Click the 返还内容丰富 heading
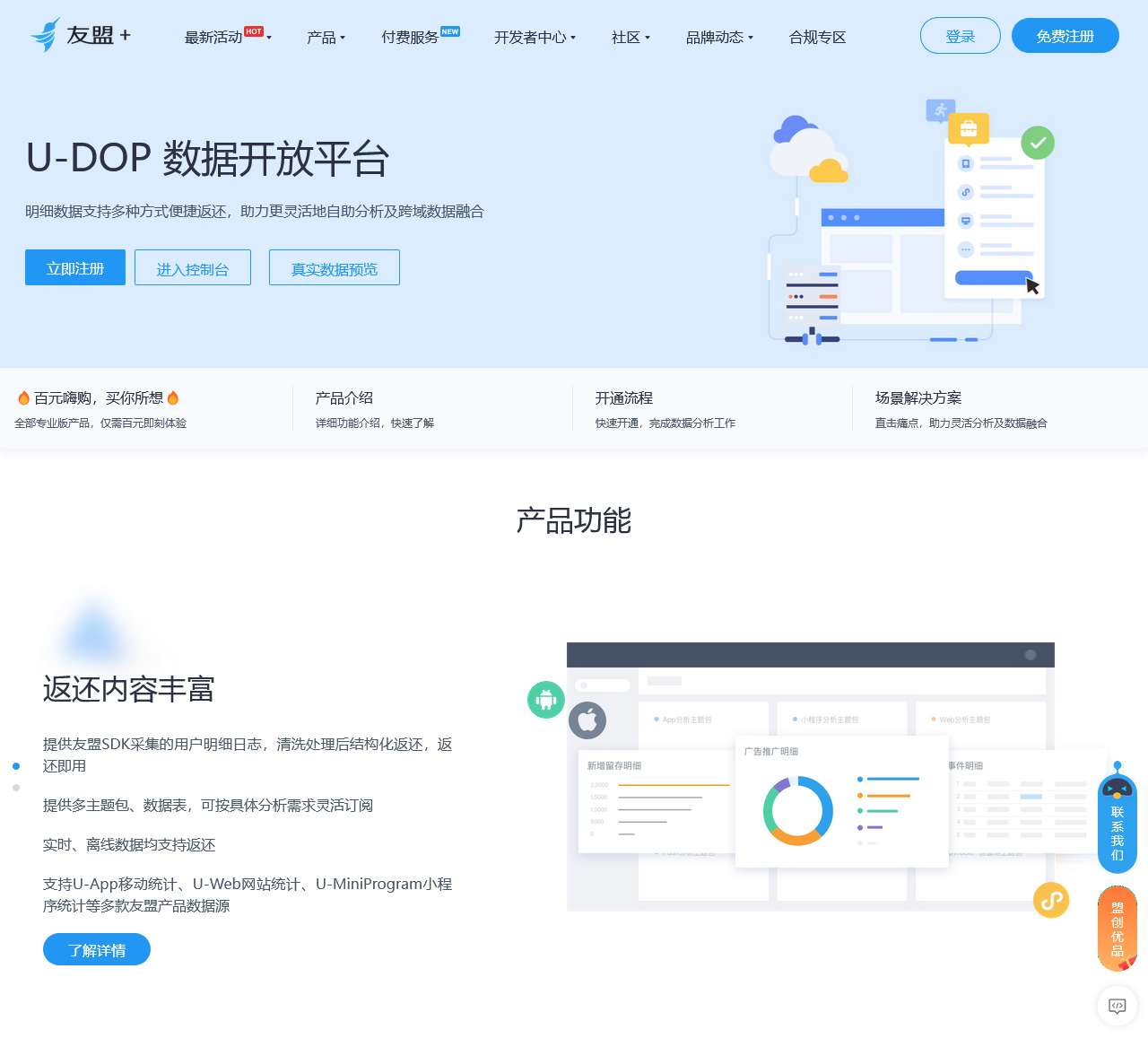This screenshot has height=1047, width=1148. (x=128, y=688)
